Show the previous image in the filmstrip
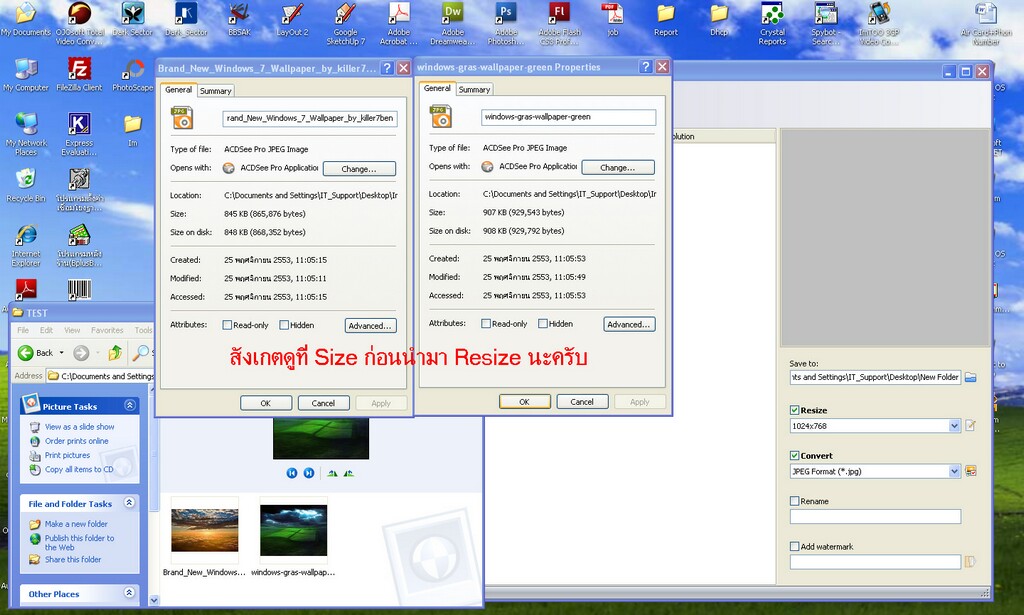Viewport: 1024px width, 615px height. click(x=292, y=473)
